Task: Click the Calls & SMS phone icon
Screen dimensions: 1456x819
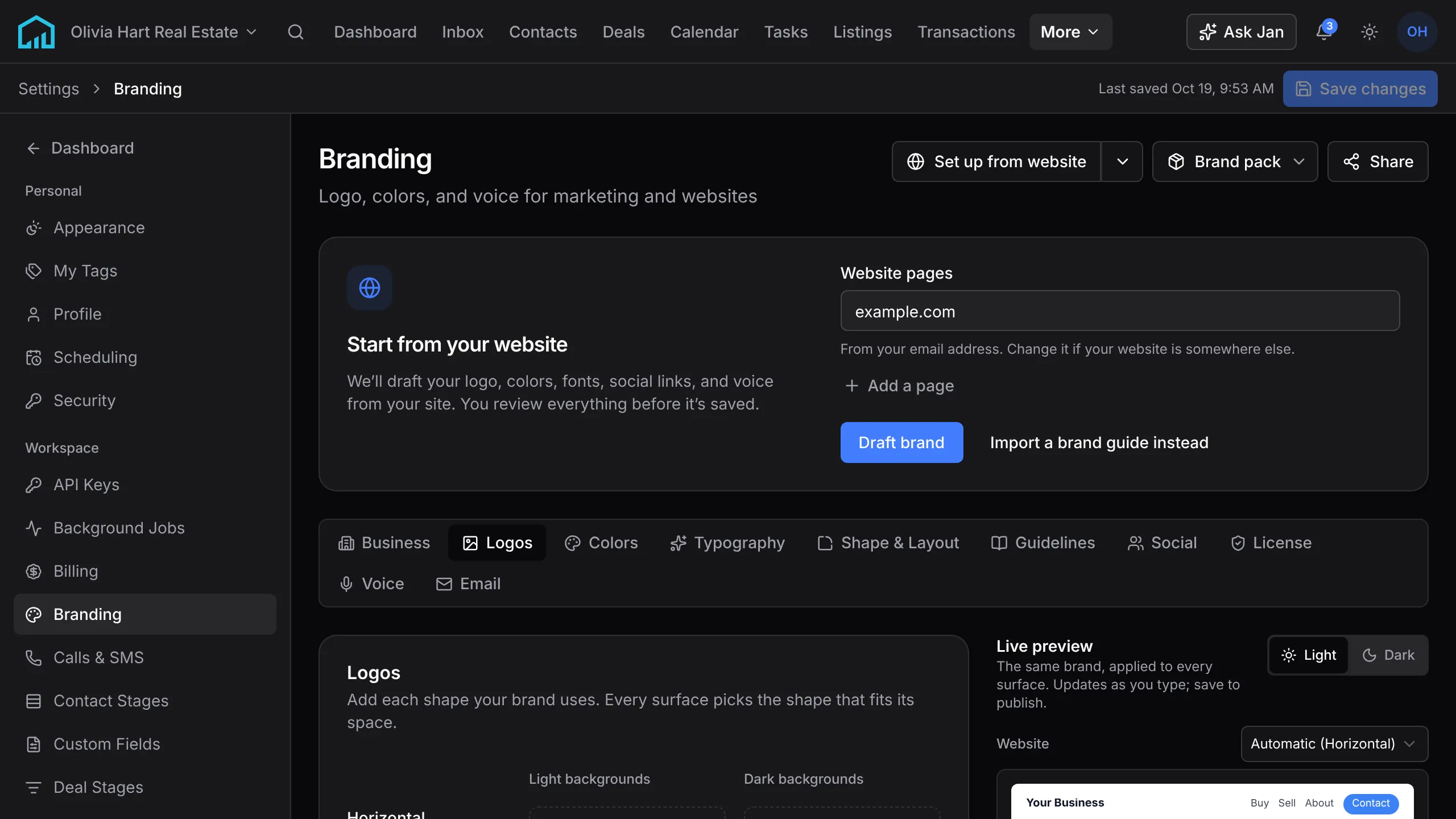Action: click(x=34, y=658)
